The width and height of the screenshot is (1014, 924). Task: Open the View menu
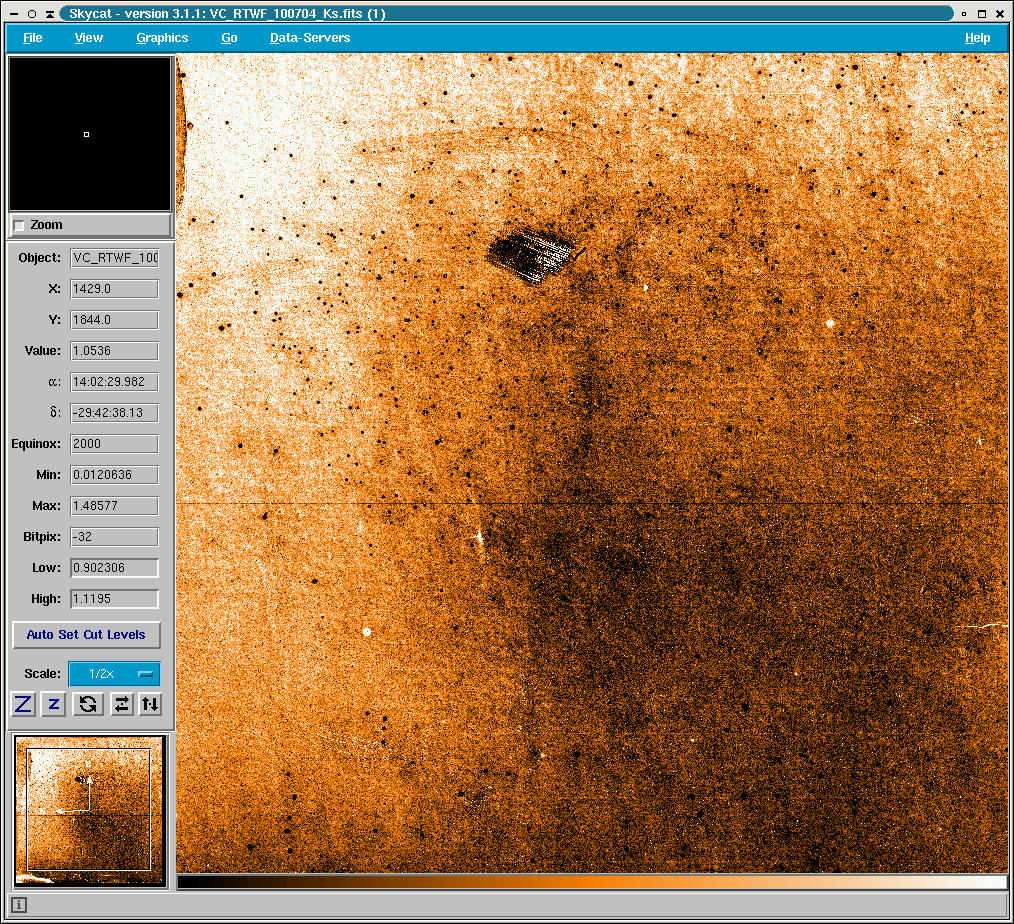click(x=89, y=38)
